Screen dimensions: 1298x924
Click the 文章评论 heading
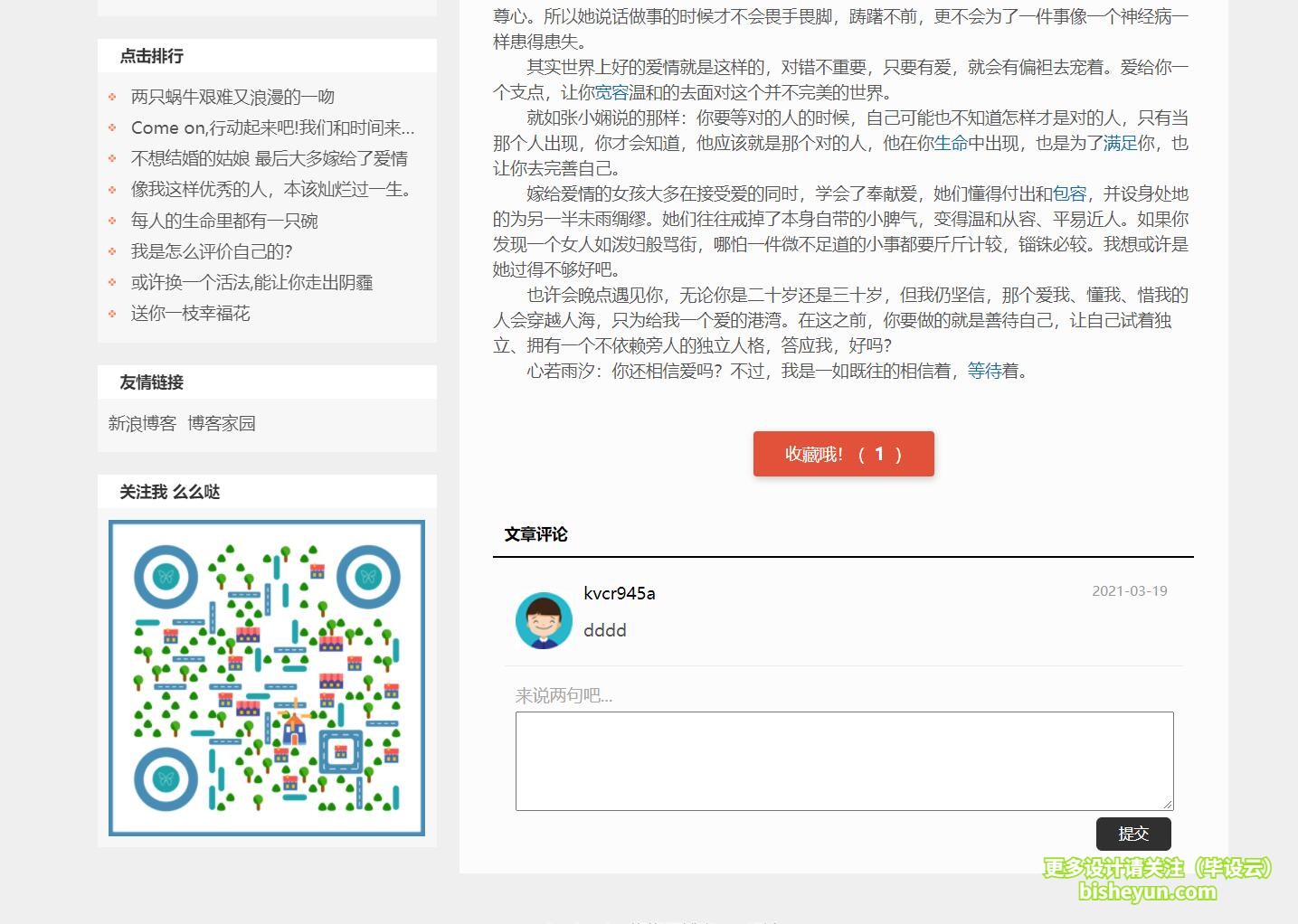pos(536,534)
